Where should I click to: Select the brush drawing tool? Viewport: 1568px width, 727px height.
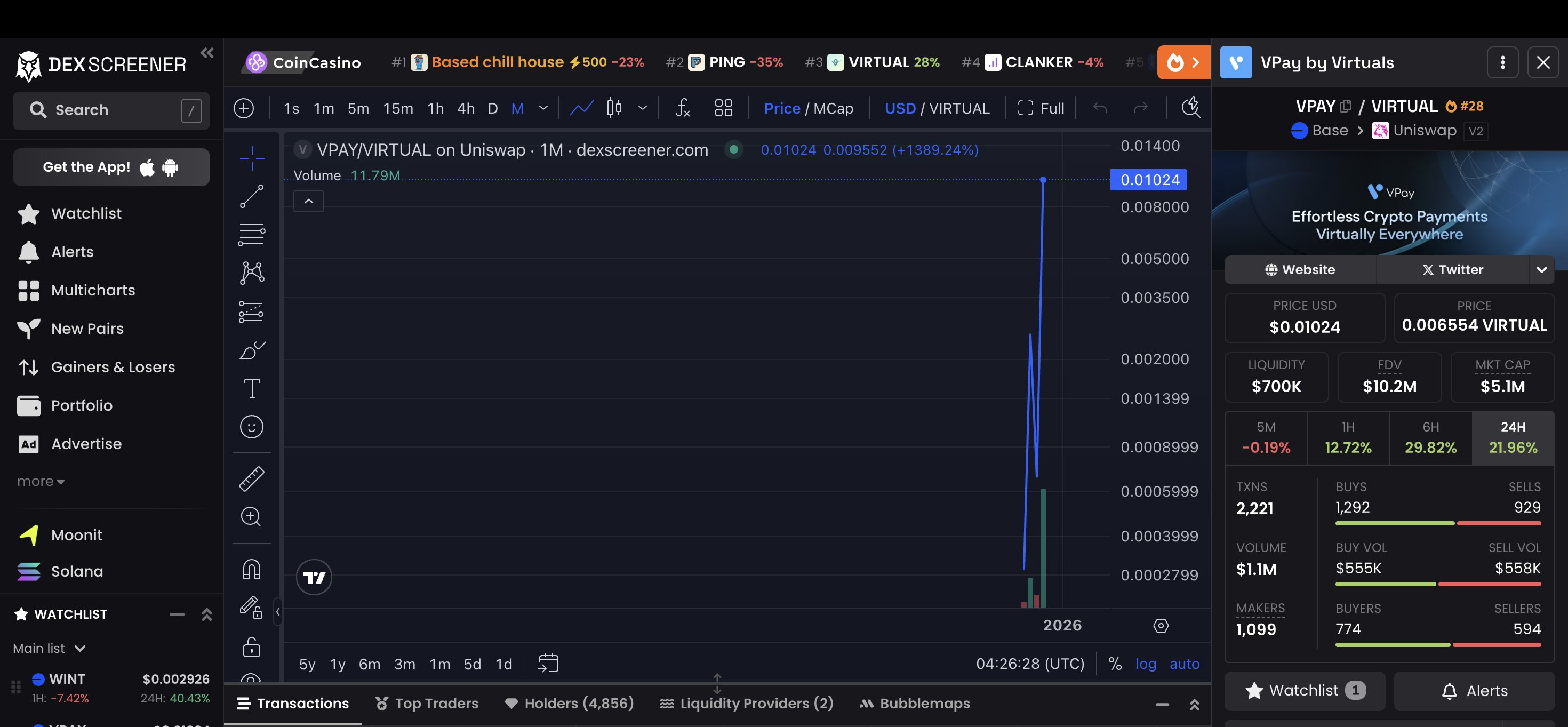(x=251, y=350)
